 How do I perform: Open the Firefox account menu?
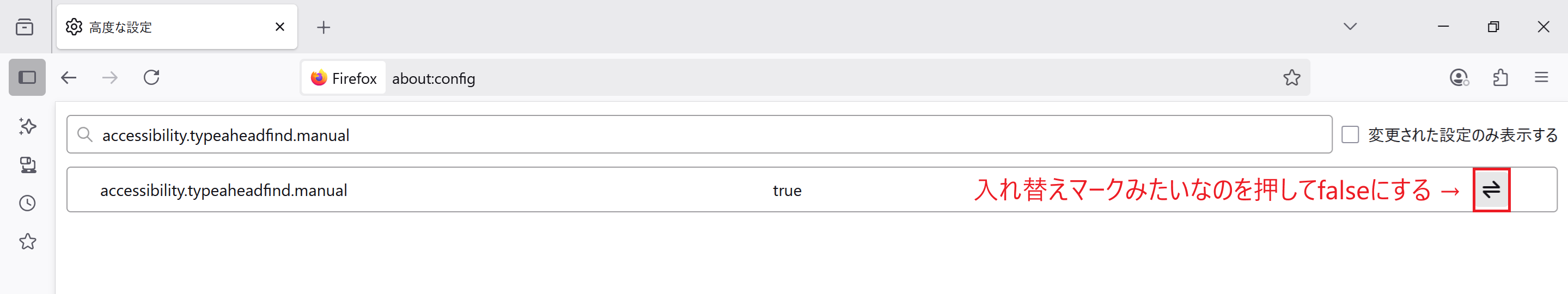pos(1459,77)
